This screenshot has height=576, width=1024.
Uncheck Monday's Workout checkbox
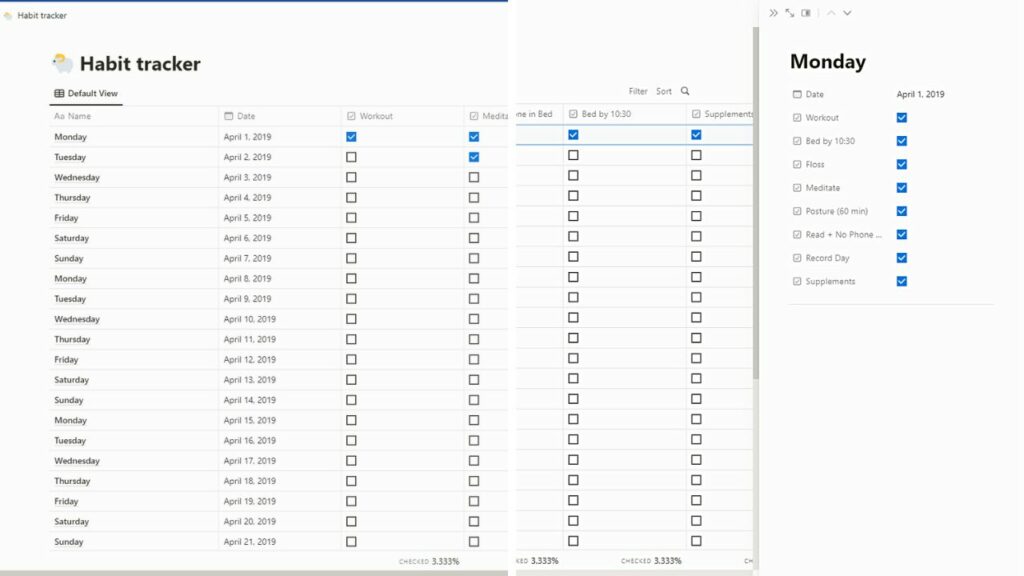[x=349, y=136]
